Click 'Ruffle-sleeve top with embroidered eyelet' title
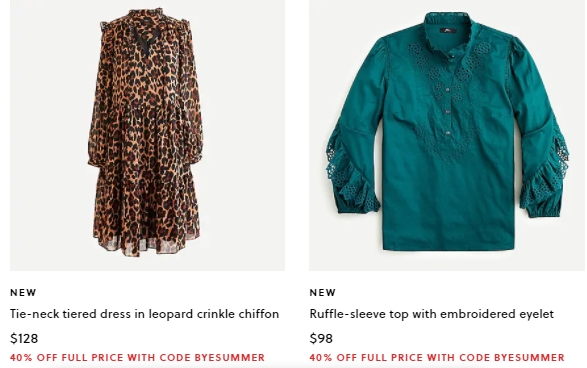The width and height of the screenshot is (587, 368). pyautogui.click(x=432, y=314)
